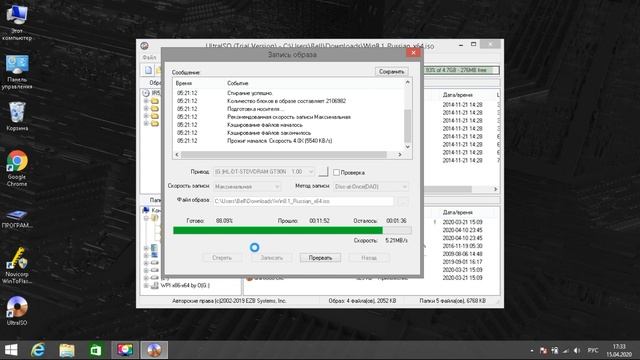
Task: Click the Авторские права status bar text
Action: pos(229,301)
